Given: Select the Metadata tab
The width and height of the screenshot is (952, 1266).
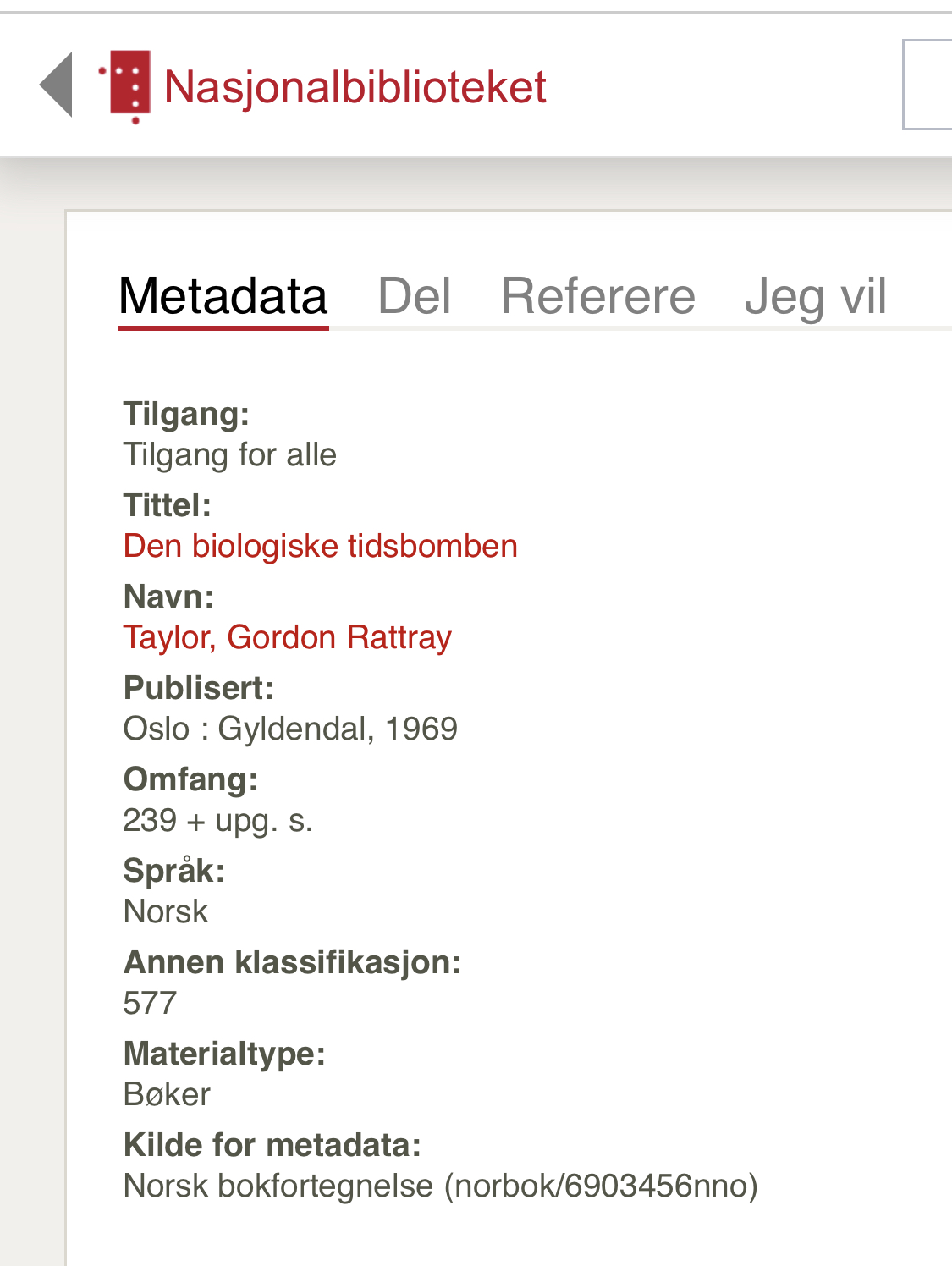Looking at the screenshot, I should [223, 297].
